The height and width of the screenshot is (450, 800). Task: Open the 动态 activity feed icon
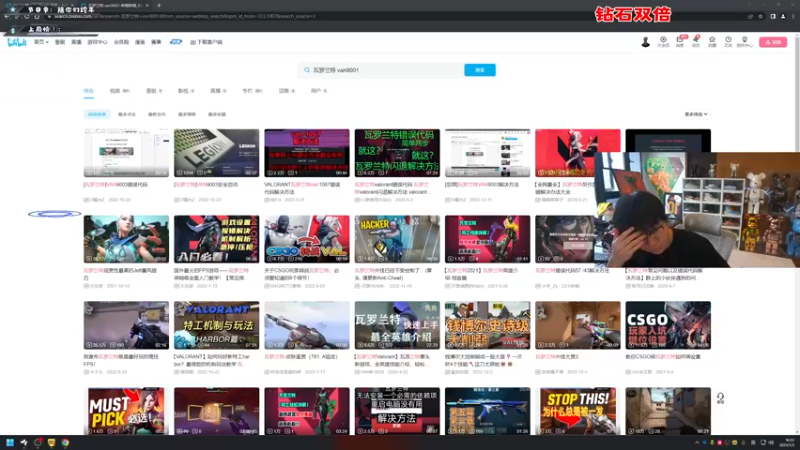[x=696, y=42]
